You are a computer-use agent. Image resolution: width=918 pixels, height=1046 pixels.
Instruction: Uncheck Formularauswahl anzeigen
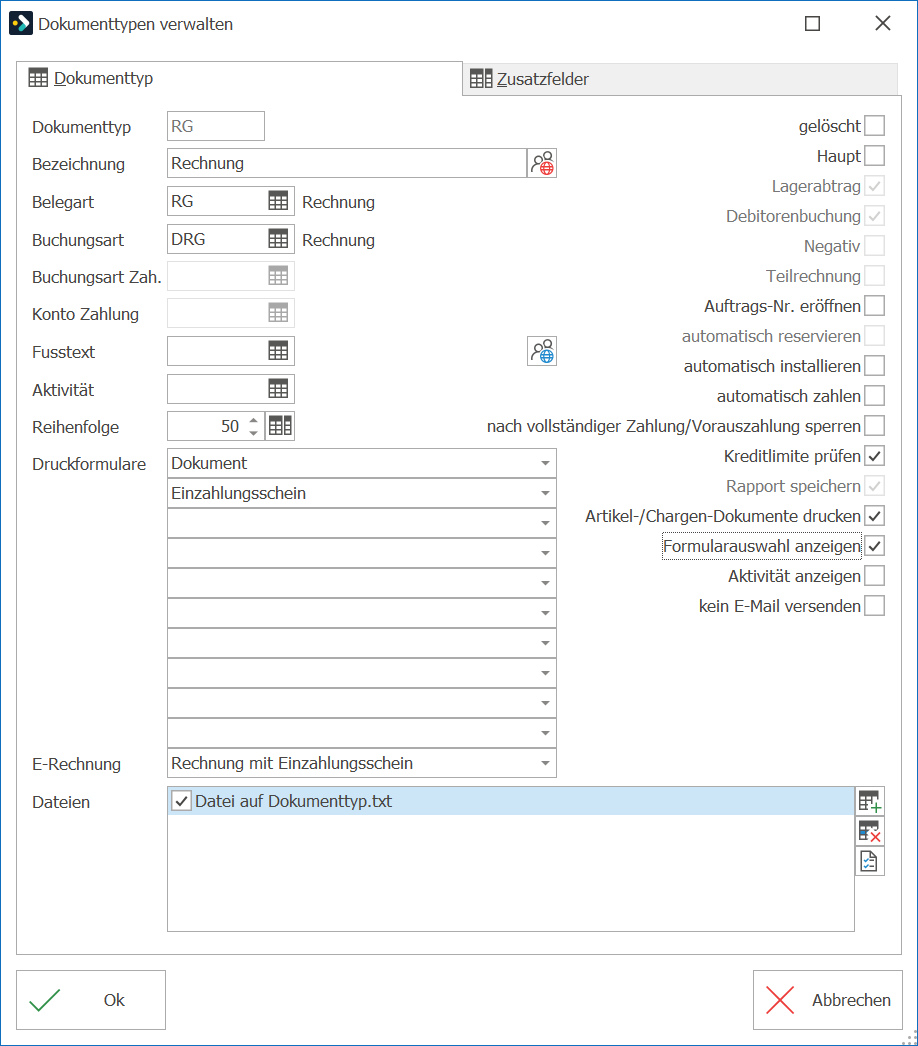click(x=875, y=546)
